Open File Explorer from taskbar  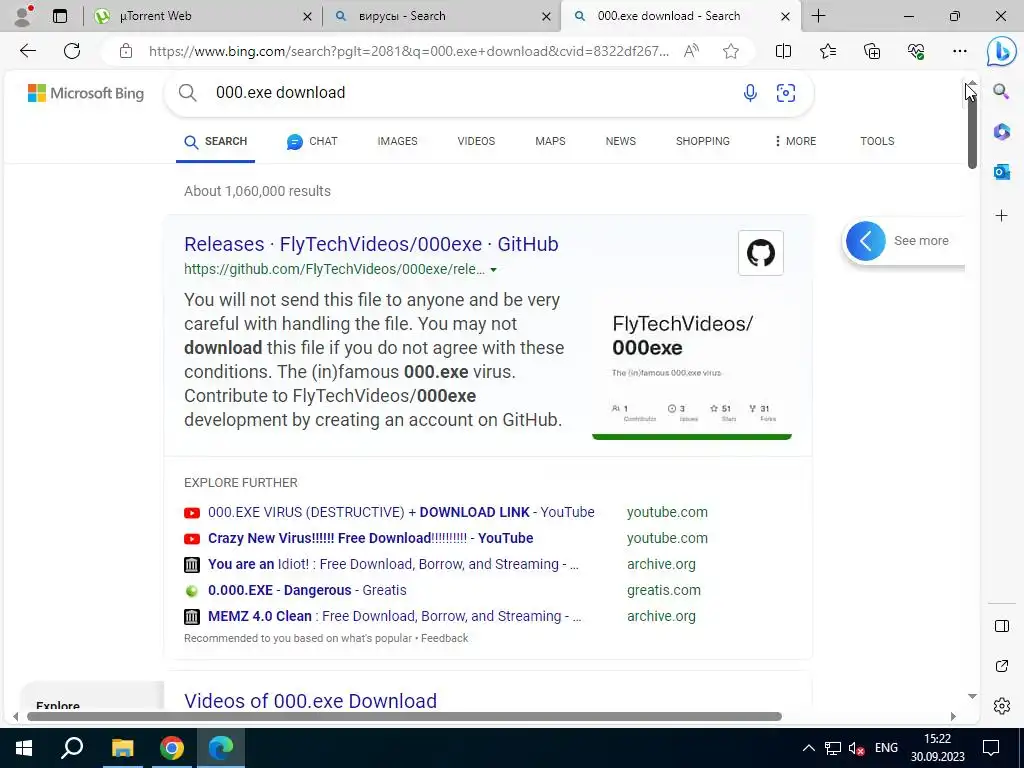coord(122,748)
